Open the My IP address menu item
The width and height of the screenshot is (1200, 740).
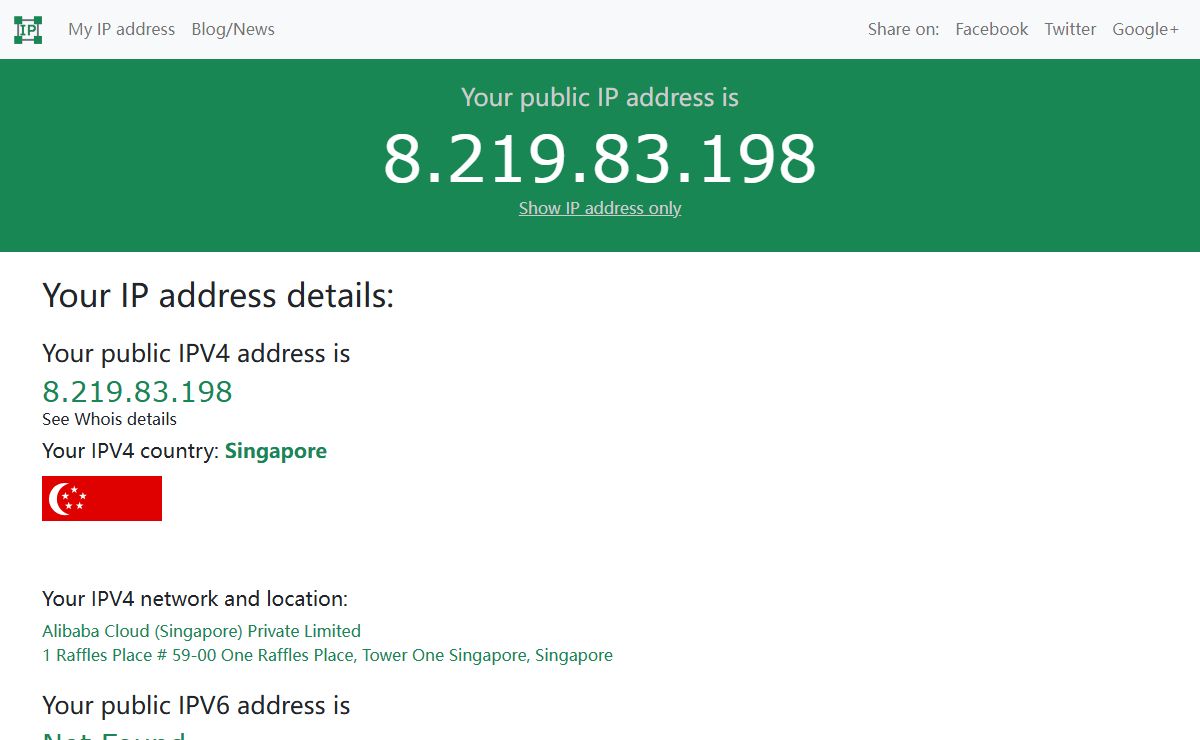click(x=121, y=29)
